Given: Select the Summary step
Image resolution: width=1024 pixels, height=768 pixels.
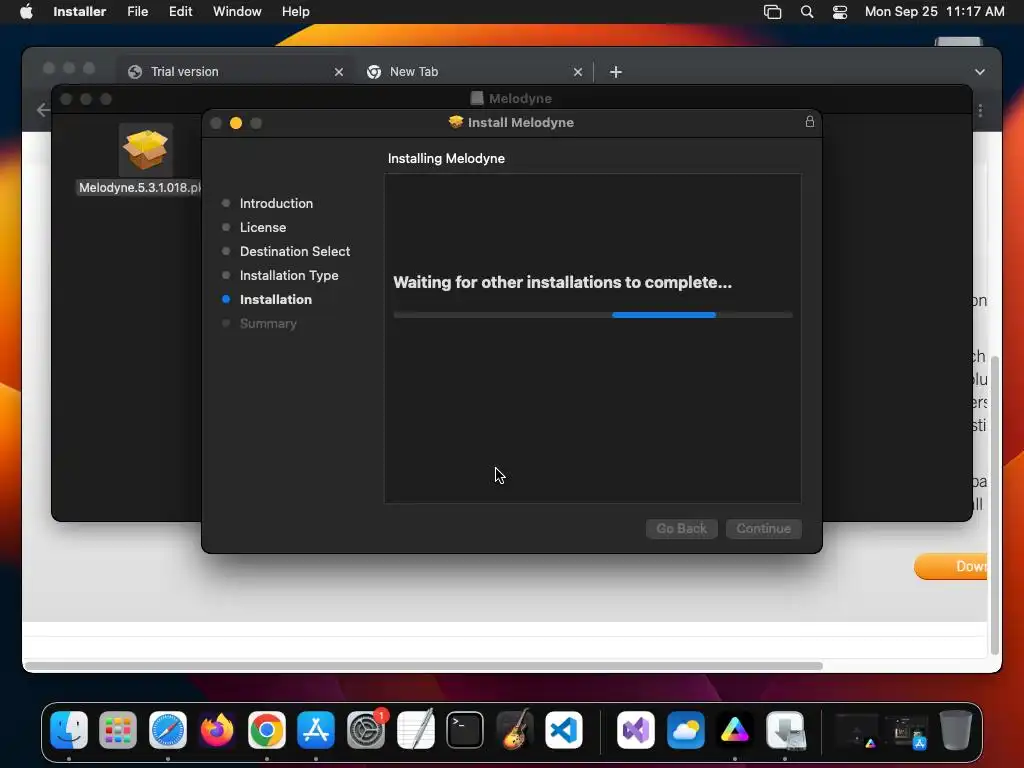Looking at the screenshot, I should click(x=268, y=323).
